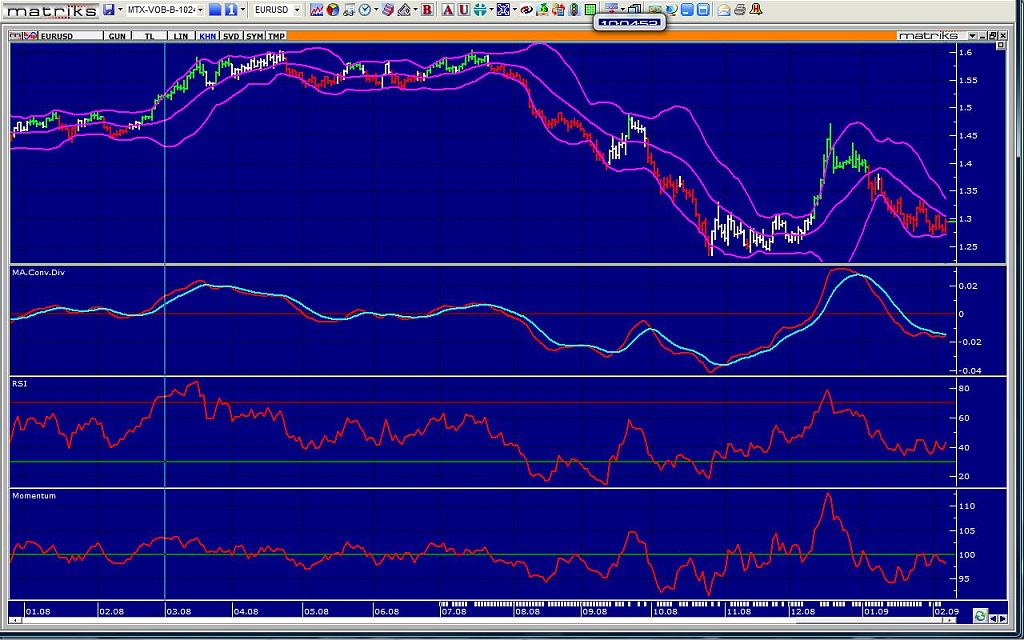Switch to the KHN tab
The height and width of the screenshot is (640, 1024).
pos(207,36)
